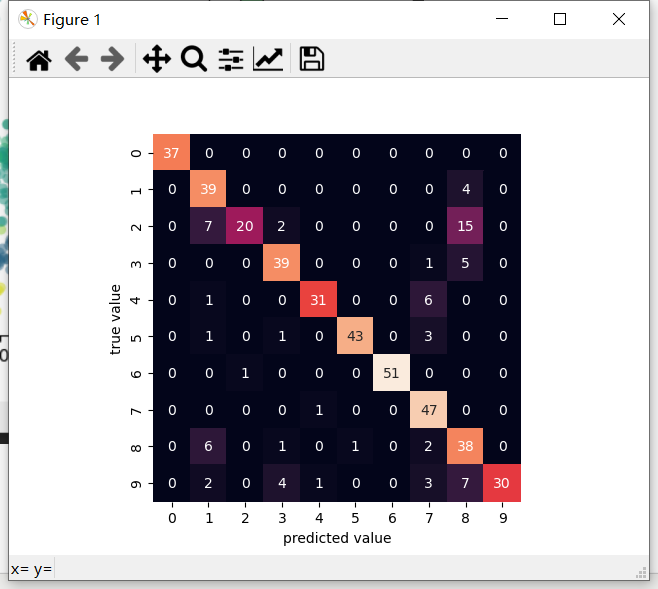
Task: Click the 39 cell in row 1
Action: (208, 189)
